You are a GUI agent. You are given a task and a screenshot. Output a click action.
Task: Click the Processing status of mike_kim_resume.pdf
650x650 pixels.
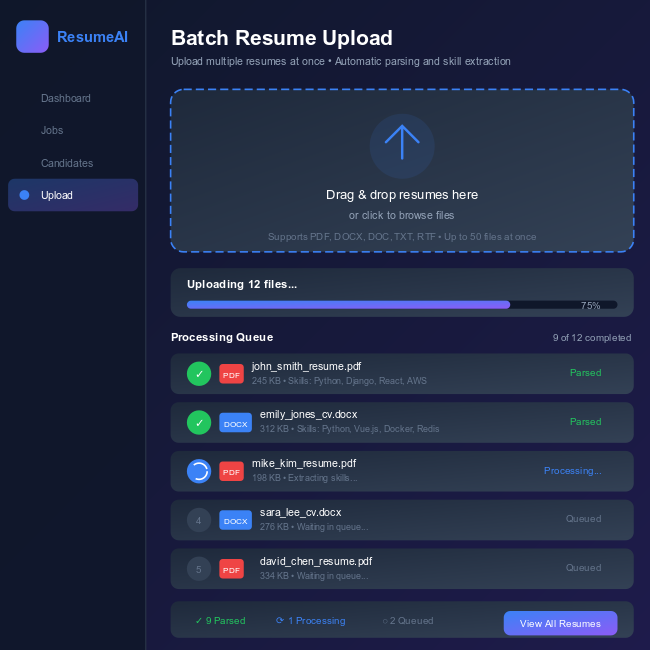coord(572,471)
